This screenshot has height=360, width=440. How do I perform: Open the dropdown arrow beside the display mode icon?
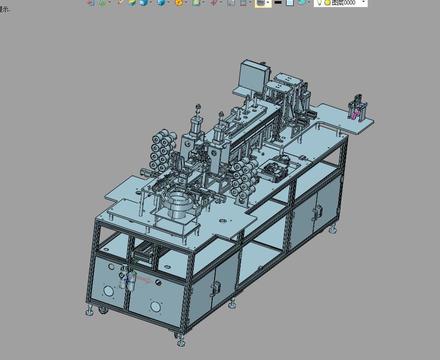(268, 3)
